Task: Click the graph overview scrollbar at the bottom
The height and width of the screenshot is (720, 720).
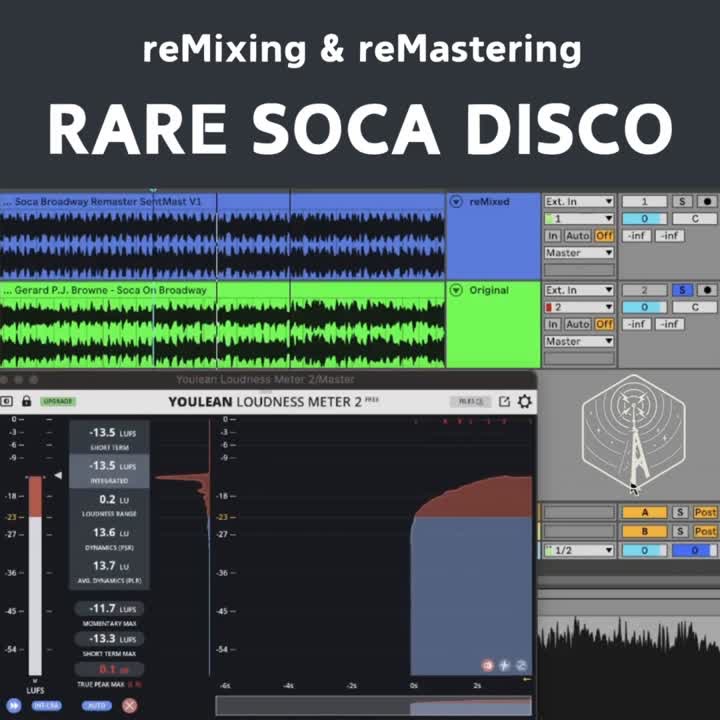Action: [x=373, y=706]
